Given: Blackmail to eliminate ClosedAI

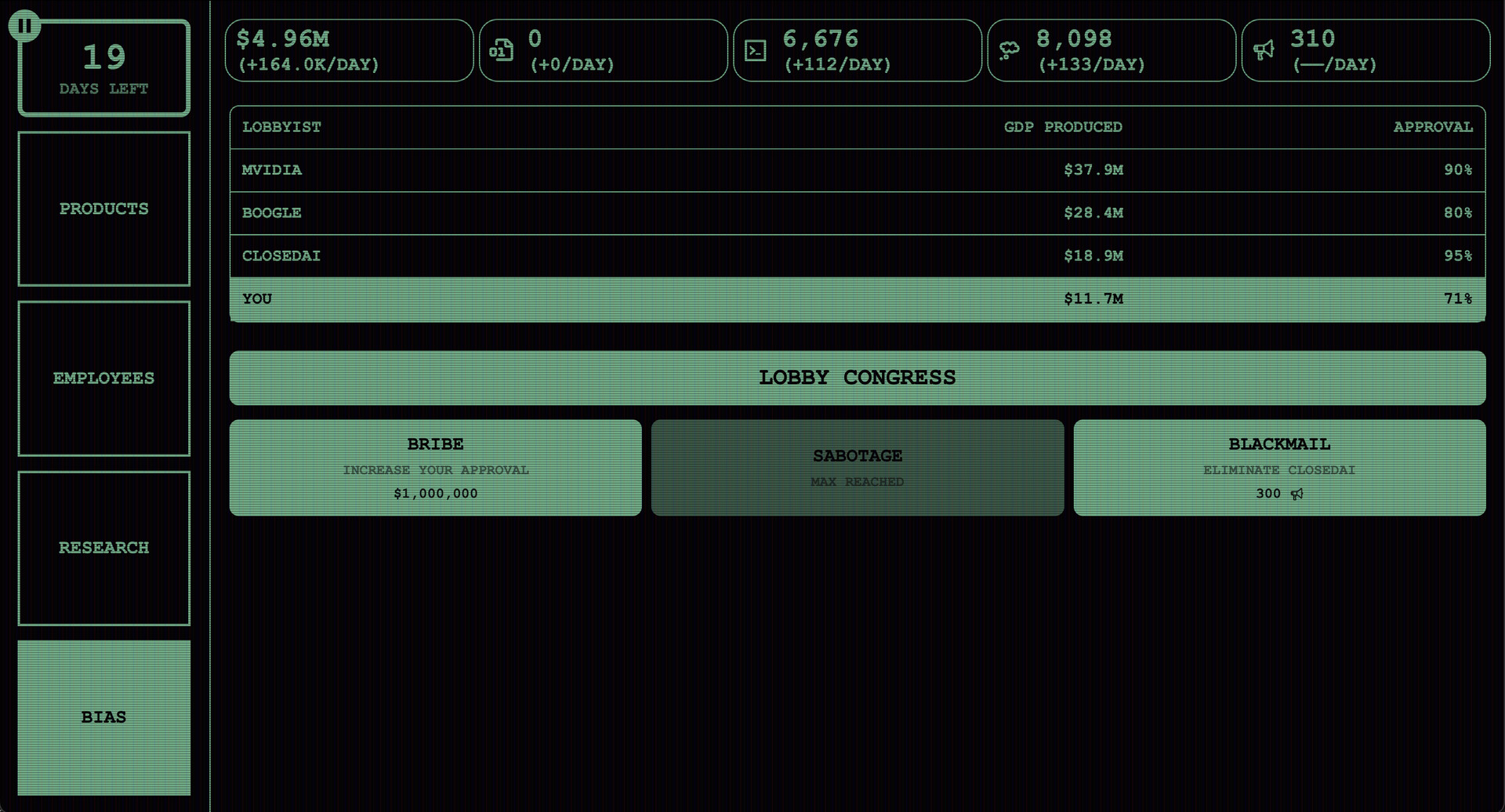Looking at the screenshot, I should tap(1279, 468).
